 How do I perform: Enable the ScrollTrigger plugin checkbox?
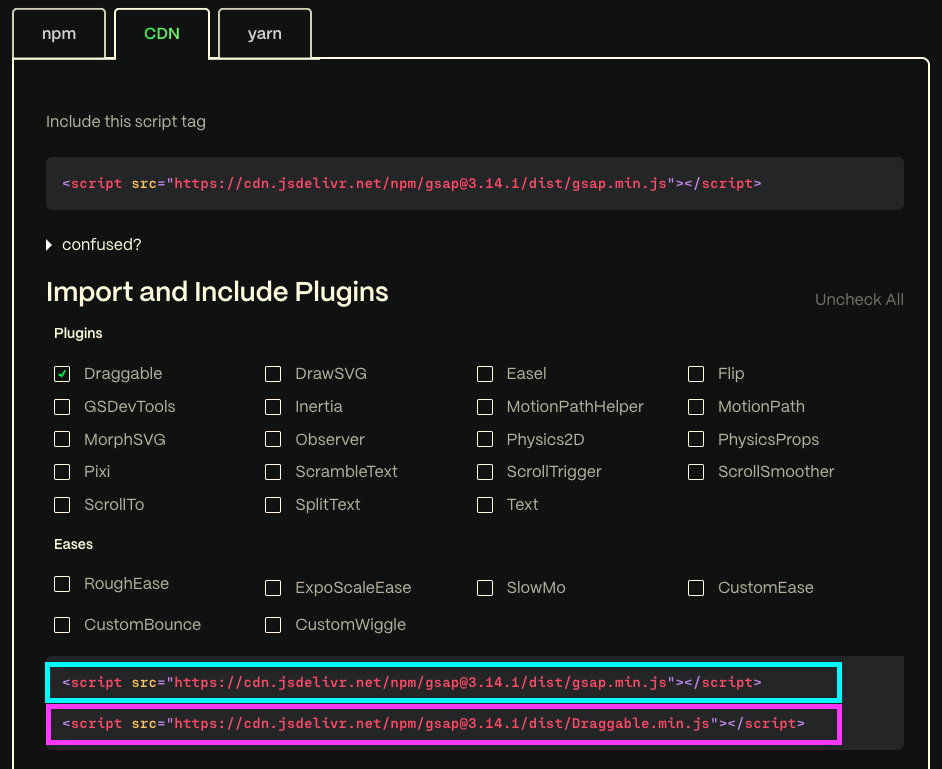click(485, 472)
